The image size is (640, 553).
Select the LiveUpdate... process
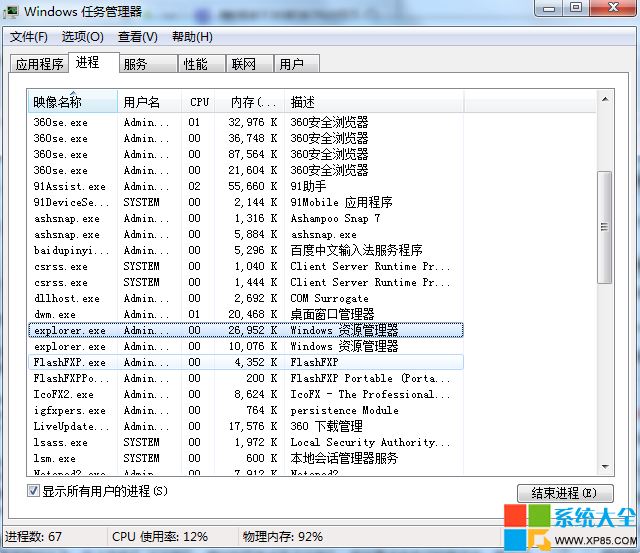click(246, 426)
